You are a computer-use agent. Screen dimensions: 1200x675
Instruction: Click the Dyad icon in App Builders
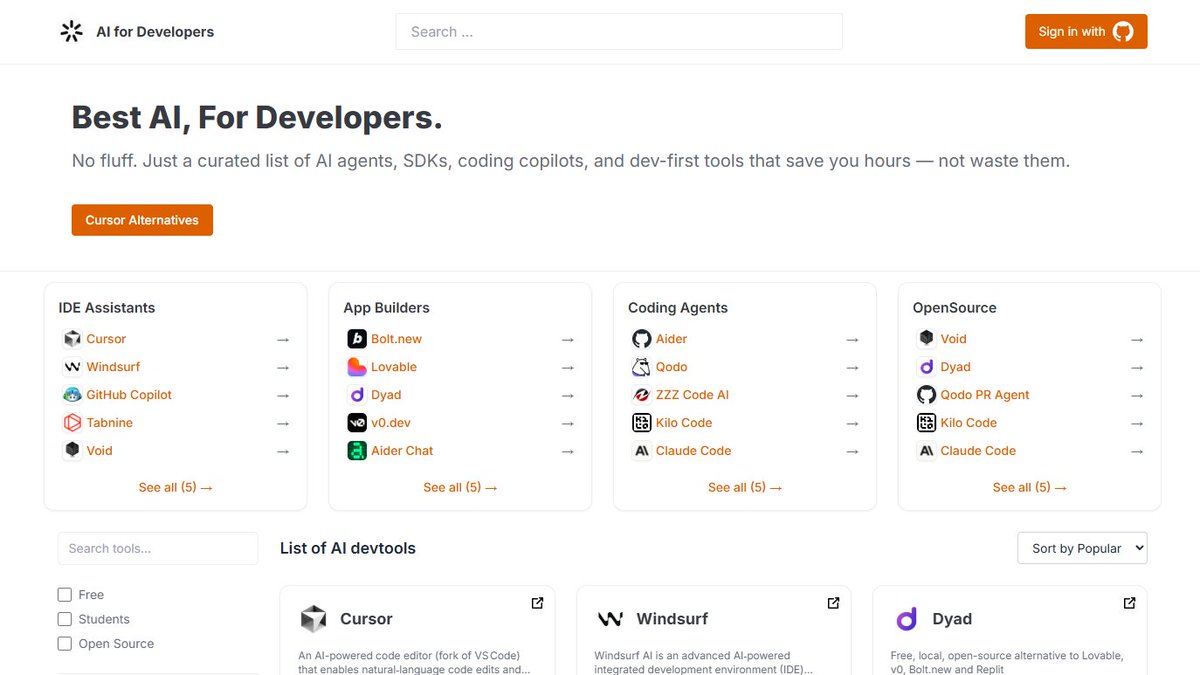coord(357,395)
